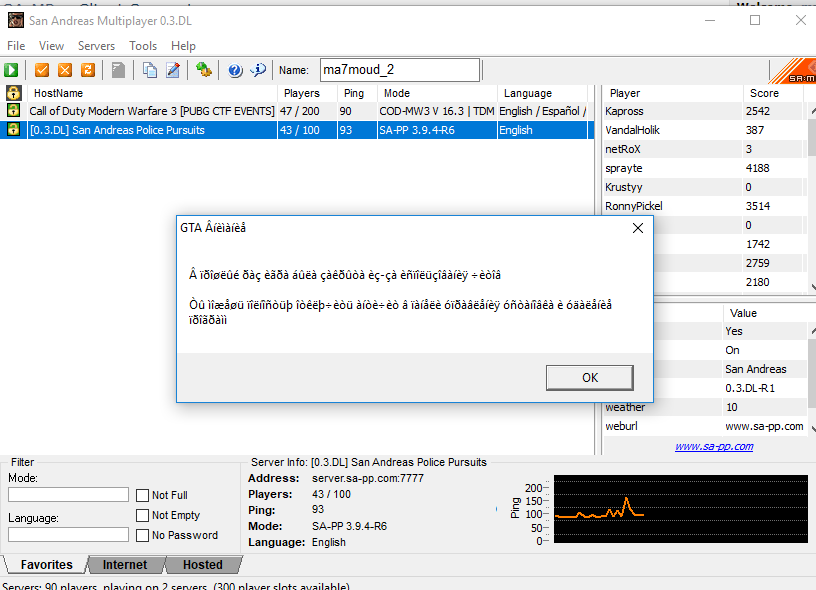Sort servers by HostName column
Screen dimensions: 816x590
pyautogui.click(x=152, y=93)
